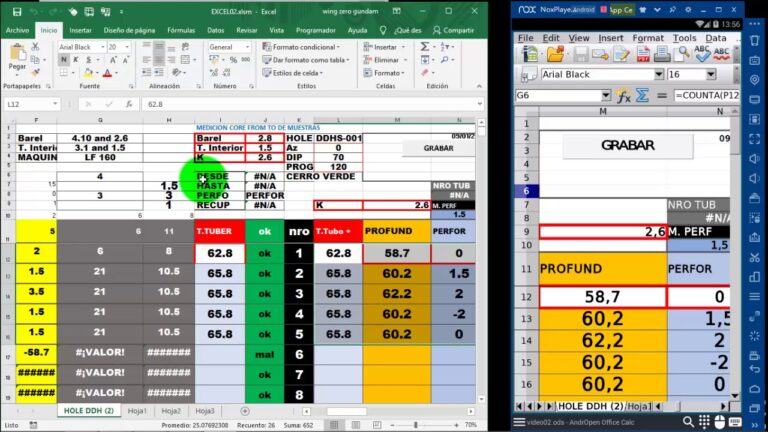The height and width of the screenshot is (432, 768).
Task: Click the red font color swatch
Action: 107,73
